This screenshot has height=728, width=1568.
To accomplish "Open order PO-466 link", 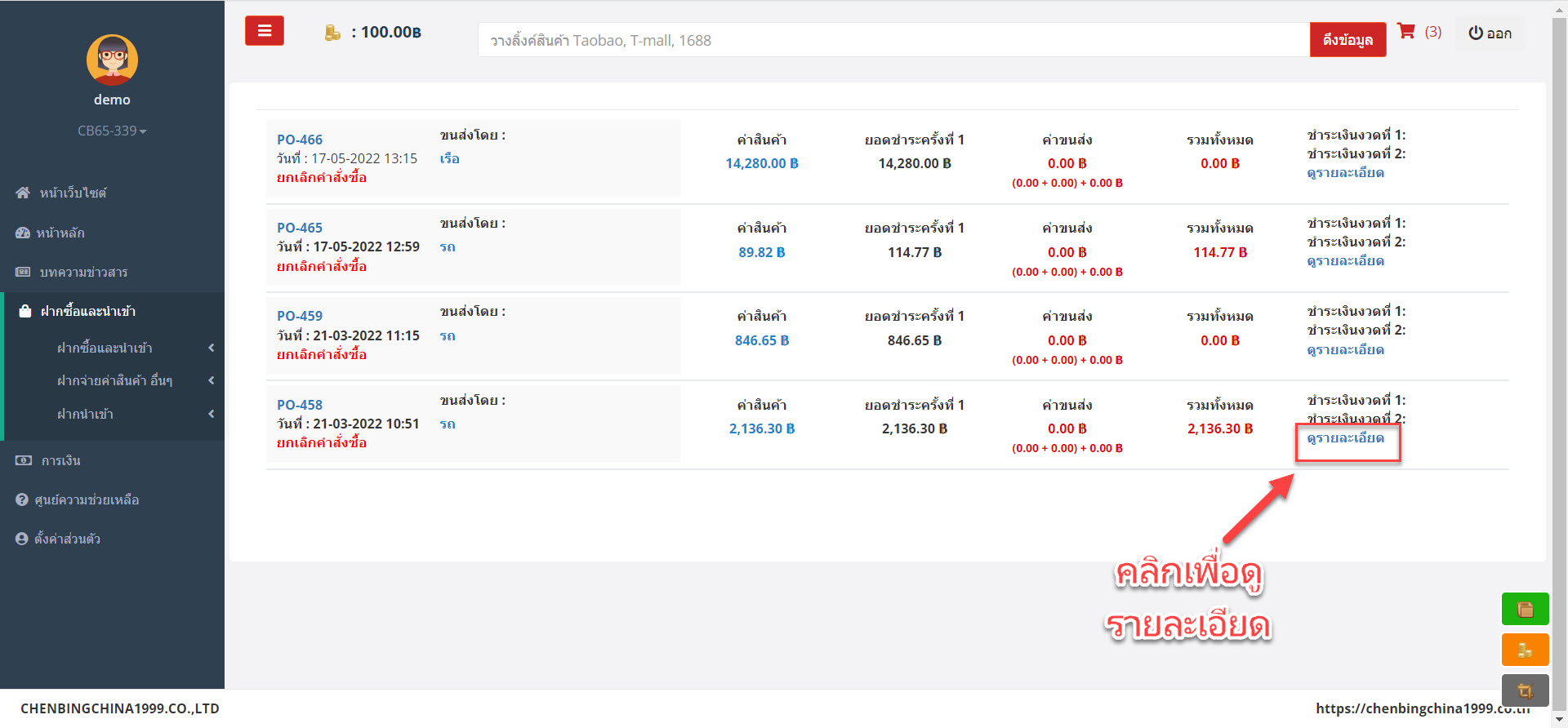I will (x=300, y=140).
